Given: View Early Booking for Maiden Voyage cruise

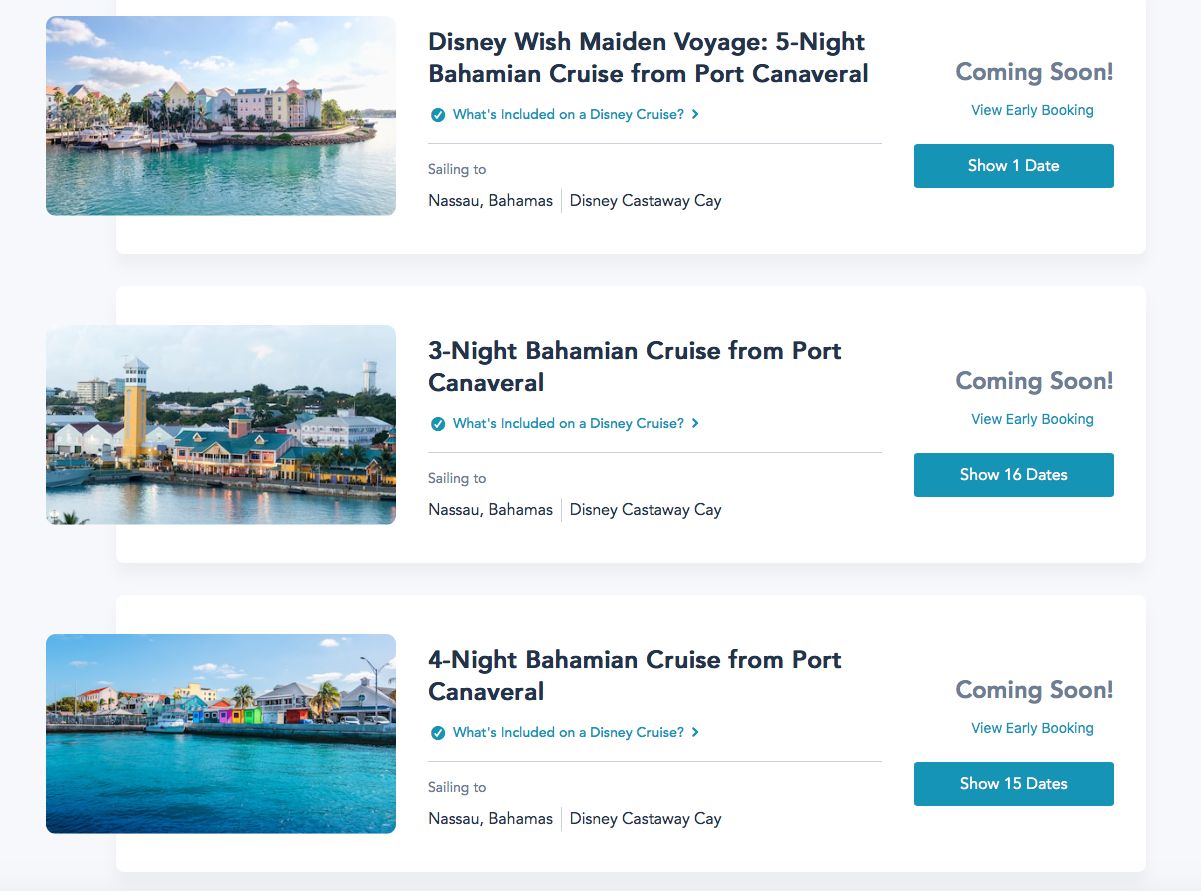Looking at the screenshot, I should click(1032, 110).
